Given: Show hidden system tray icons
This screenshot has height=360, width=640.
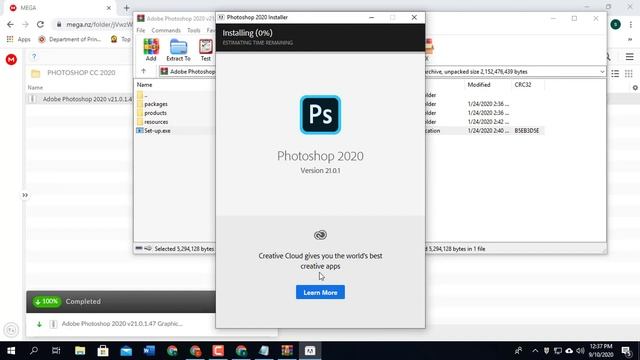Looking at the screenshot, I should pos(535,351).
